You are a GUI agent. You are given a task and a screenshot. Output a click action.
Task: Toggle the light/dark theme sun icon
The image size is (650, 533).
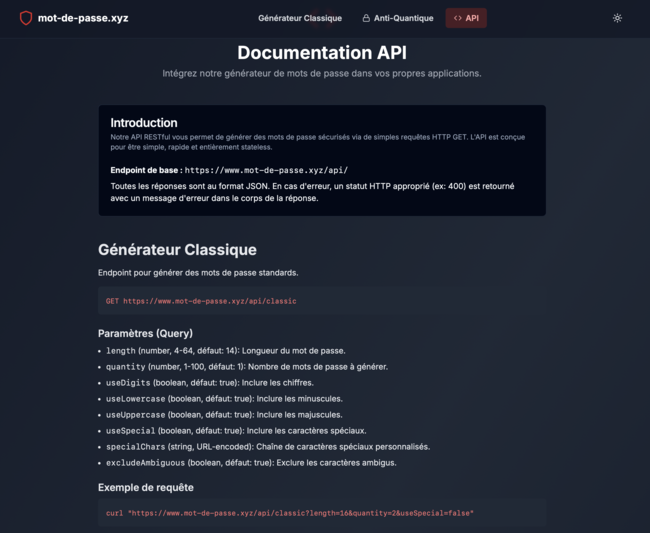click(617, 18)
